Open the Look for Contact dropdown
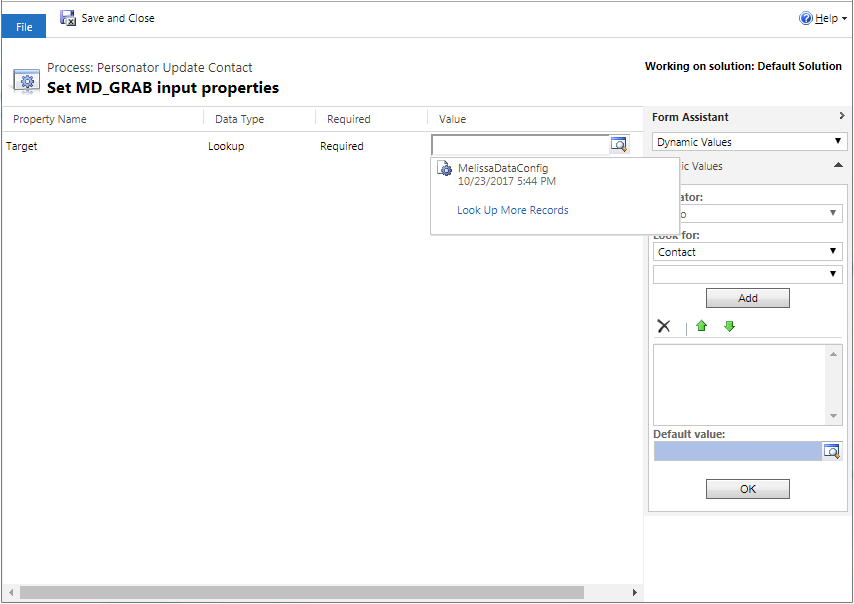This screenshot has height=604, width=854. pyautogui.click(x=747, y=252)
